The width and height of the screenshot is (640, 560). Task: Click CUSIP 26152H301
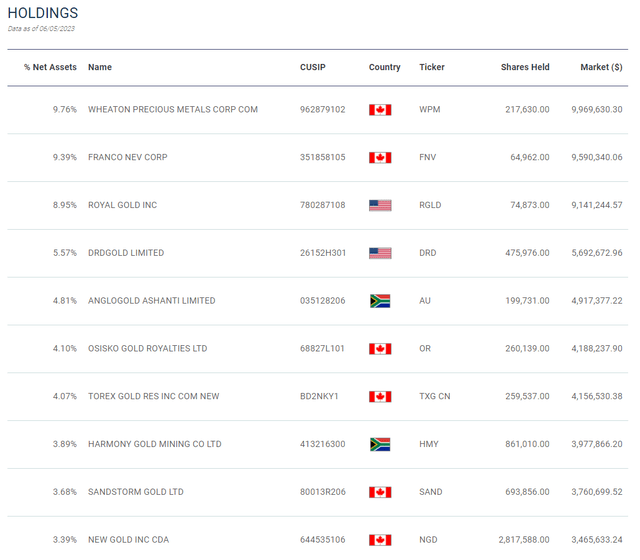point(323,253)
